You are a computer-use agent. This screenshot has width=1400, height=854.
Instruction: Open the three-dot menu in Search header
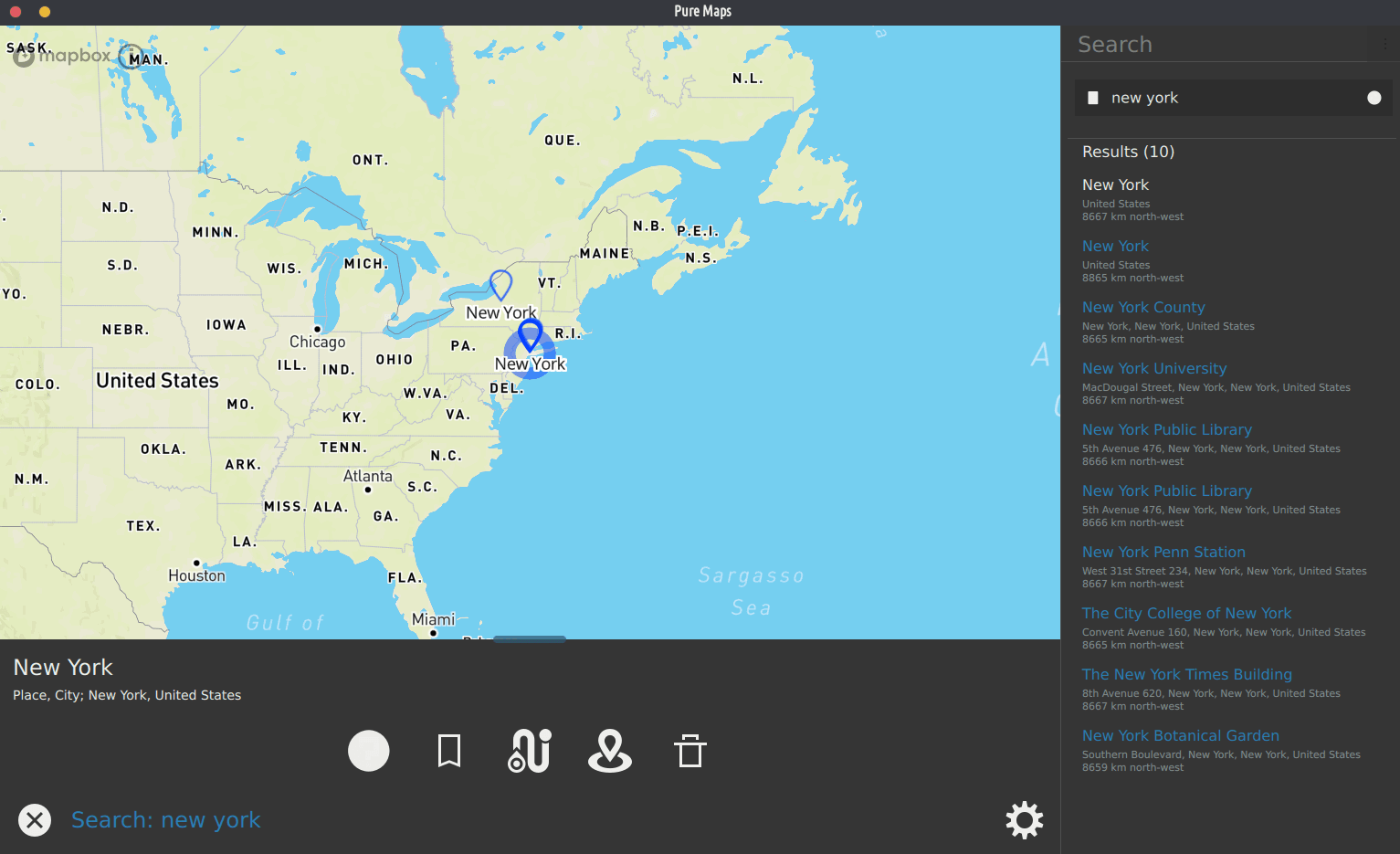pos(1384,44)
